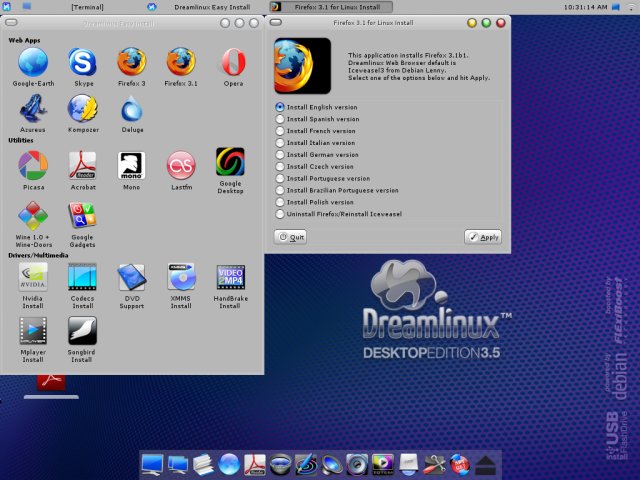
Task: Click the Apply button
Action: click(483, 237)
